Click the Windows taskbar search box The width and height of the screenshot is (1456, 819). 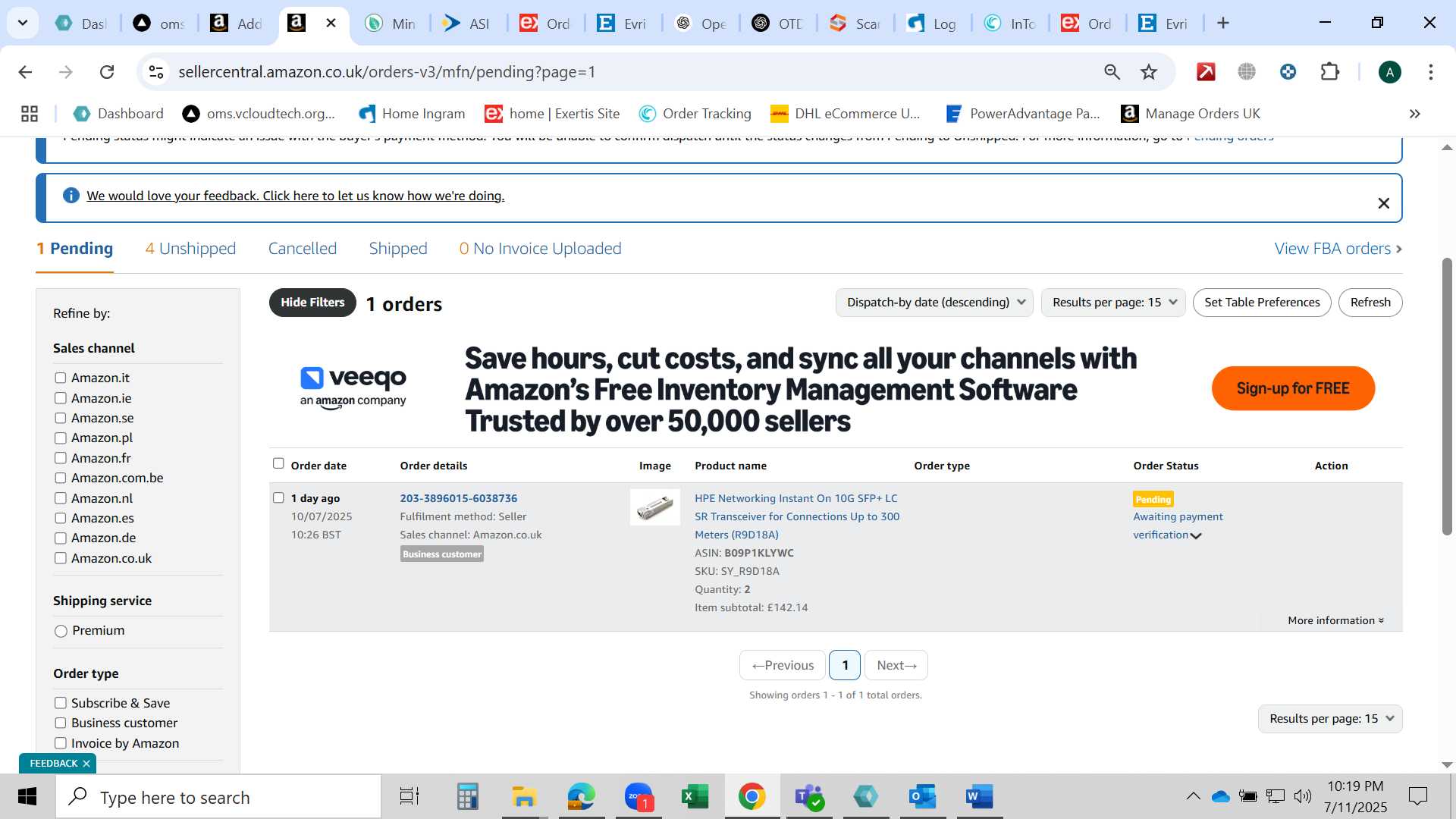218,797
